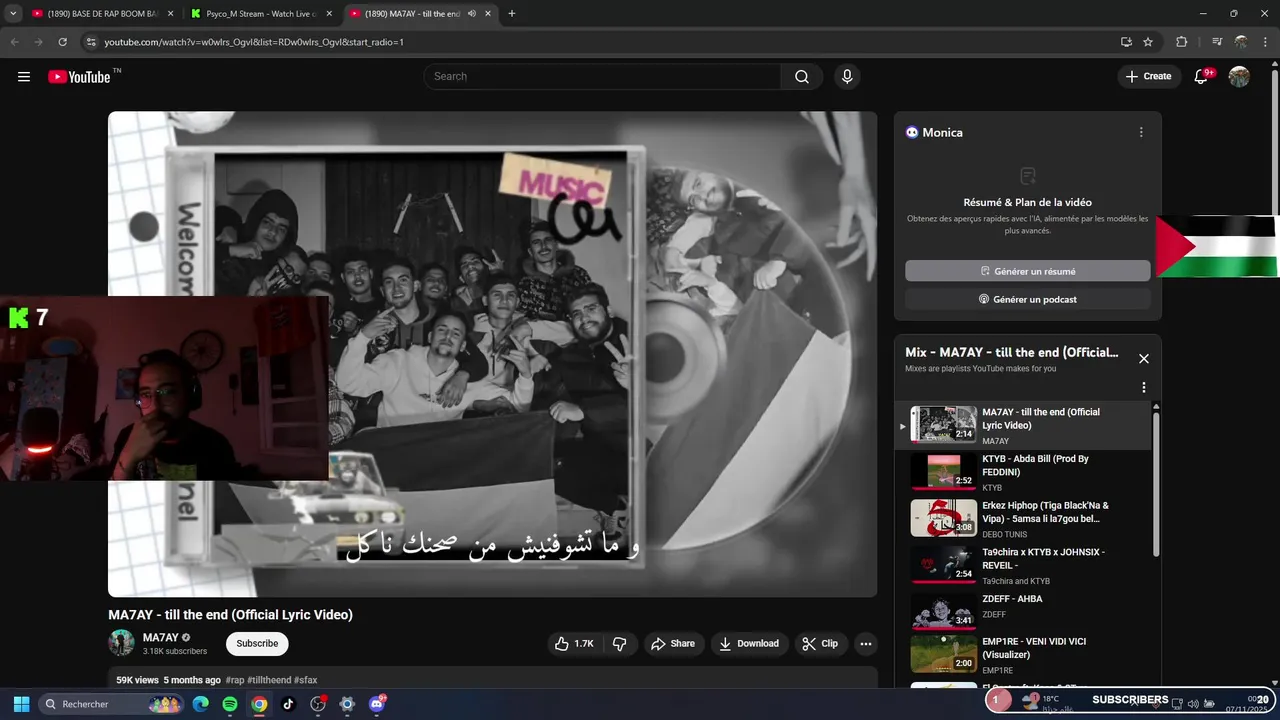Open Microsoft Edge from taskbar
The width and height of the screenshot is (1280, 720).
pyautogui.click(x=201, y=704)
